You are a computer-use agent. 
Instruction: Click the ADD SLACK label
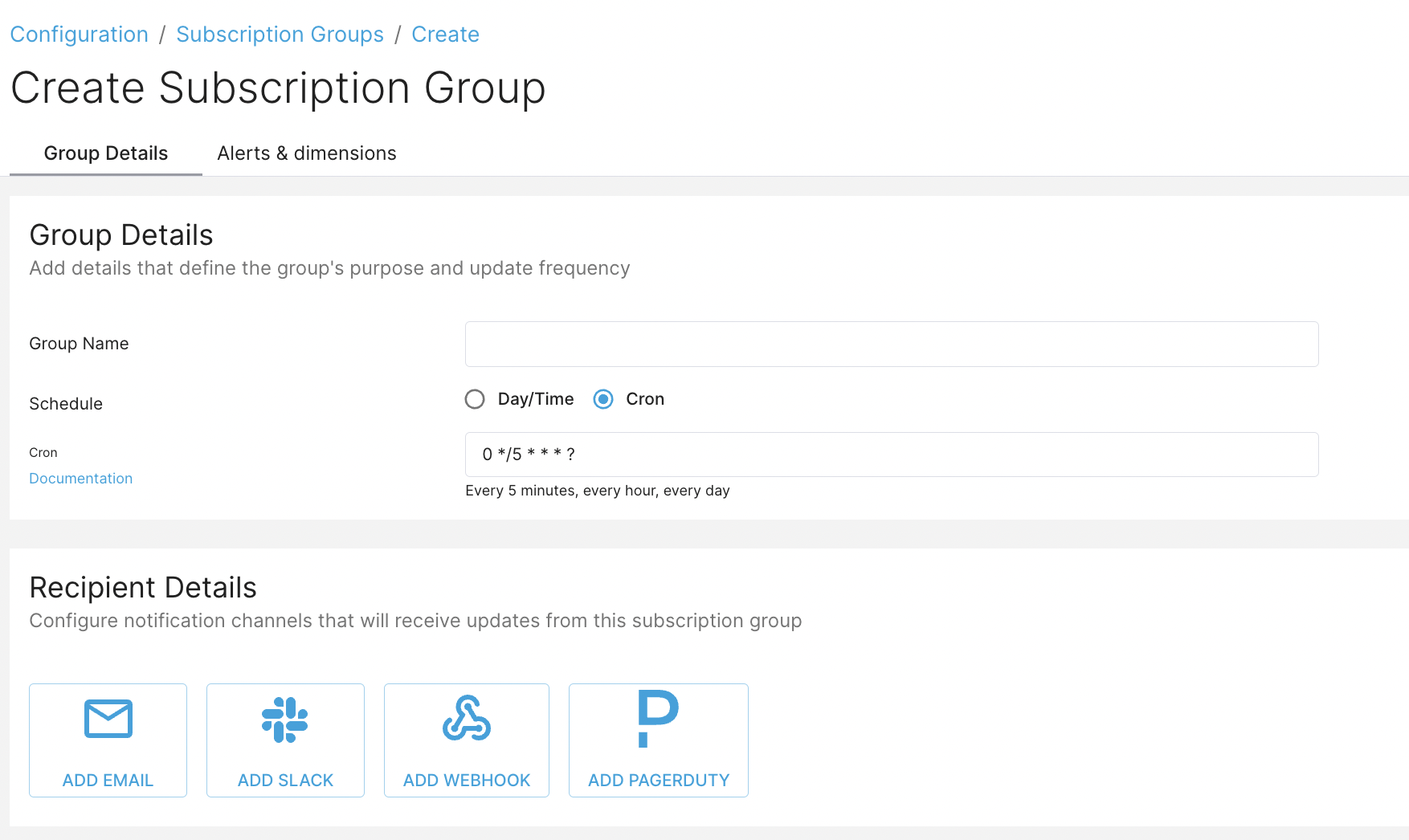coord(285,781)
